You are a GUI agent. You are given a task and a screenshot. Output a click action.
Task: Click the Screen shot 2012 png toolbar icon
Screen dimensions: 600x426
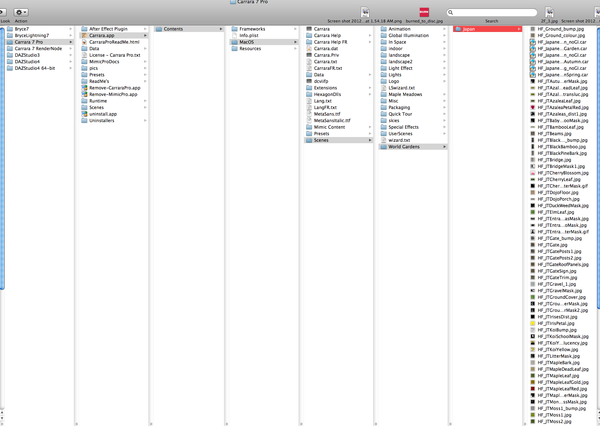[365, 12]
